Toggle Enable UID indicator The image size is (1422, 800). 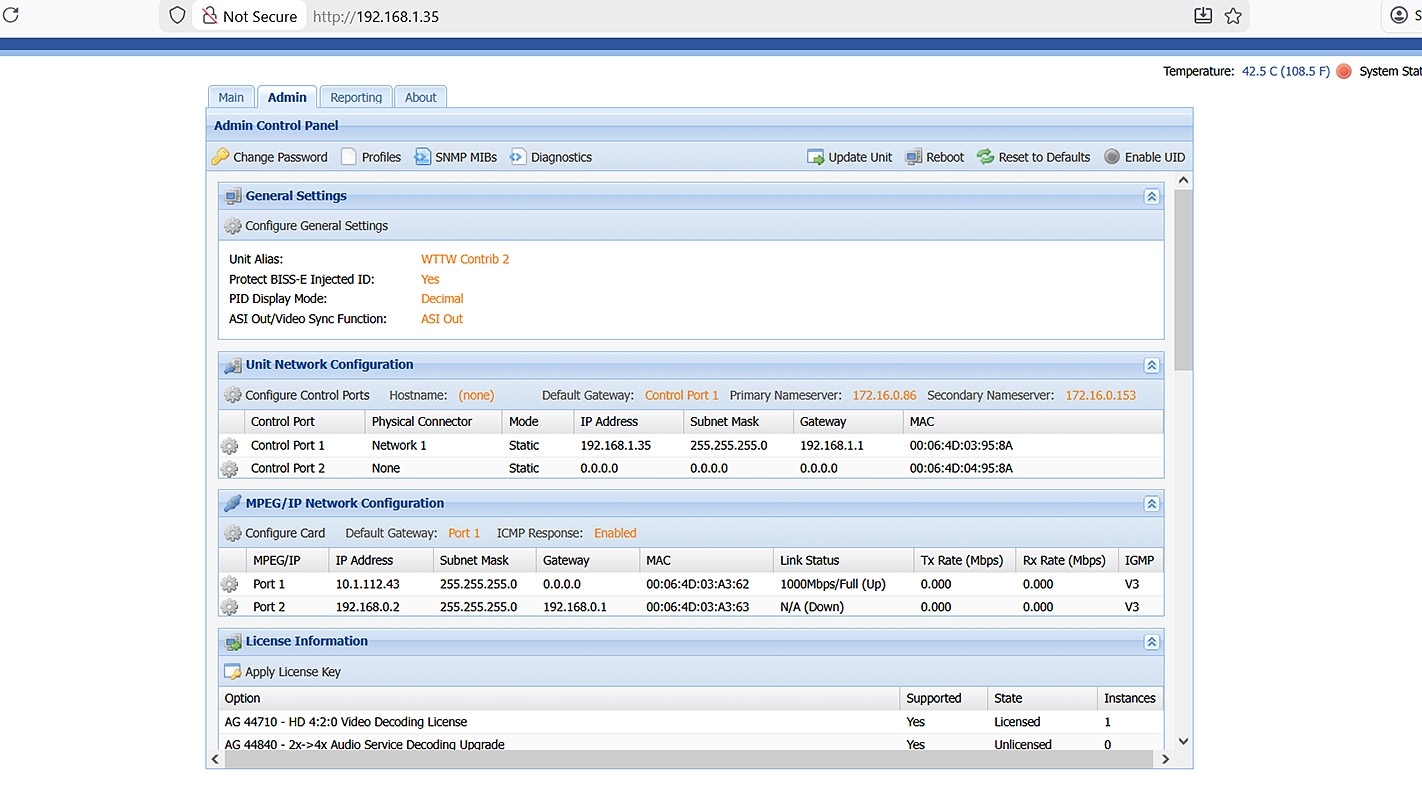(1112, 157)
